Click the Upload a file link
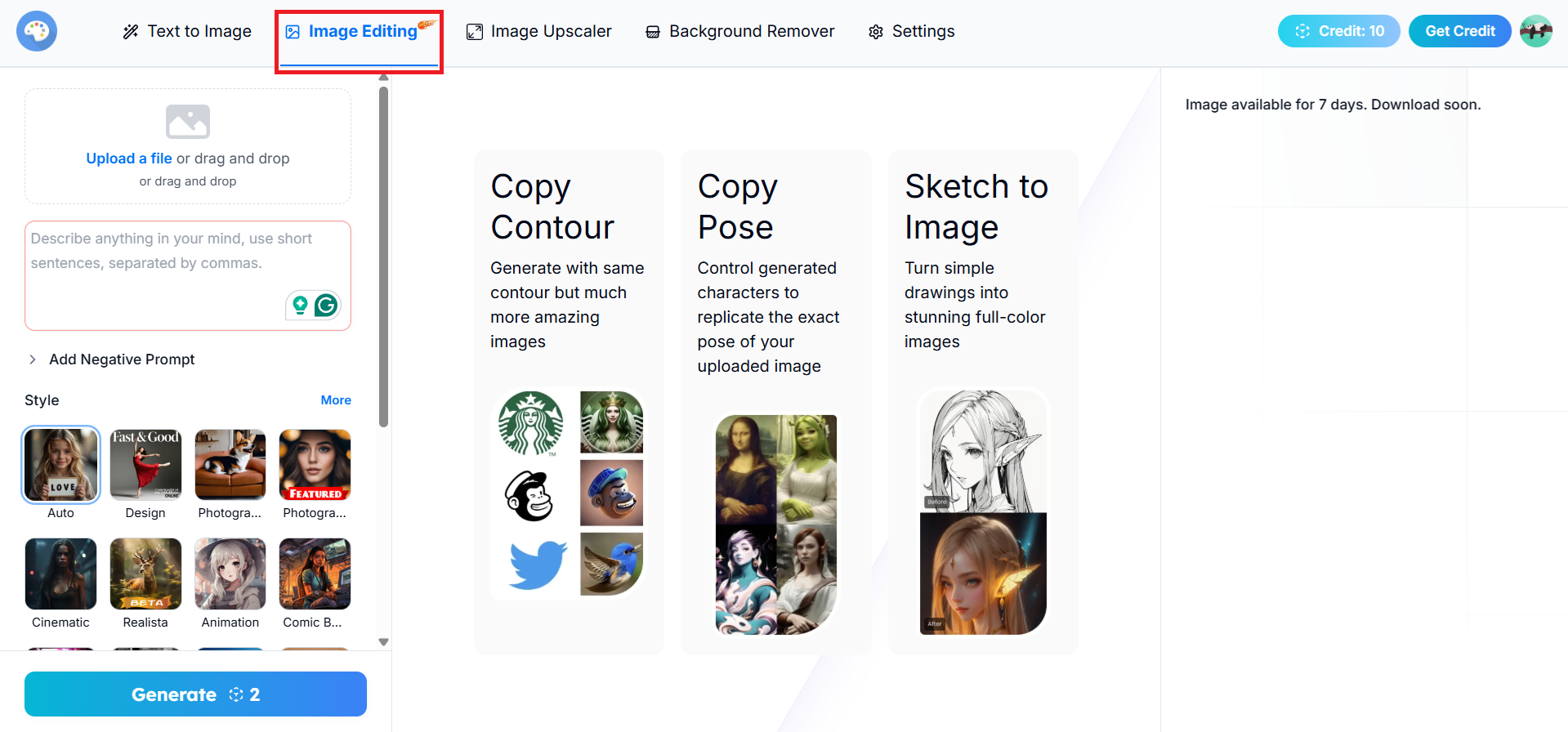The image size is (1568, 732). pos(129,158)
